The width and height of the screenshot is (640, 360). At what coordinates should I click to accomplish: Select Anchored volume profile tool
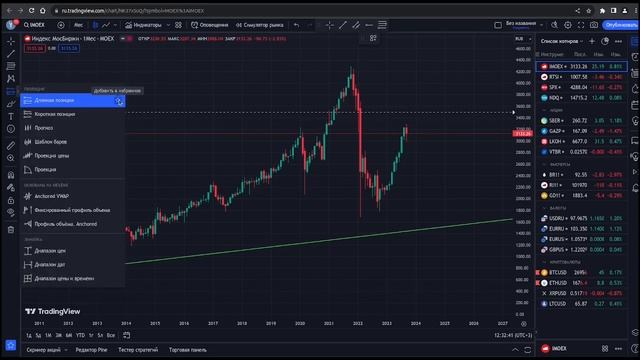click(73, 224)
